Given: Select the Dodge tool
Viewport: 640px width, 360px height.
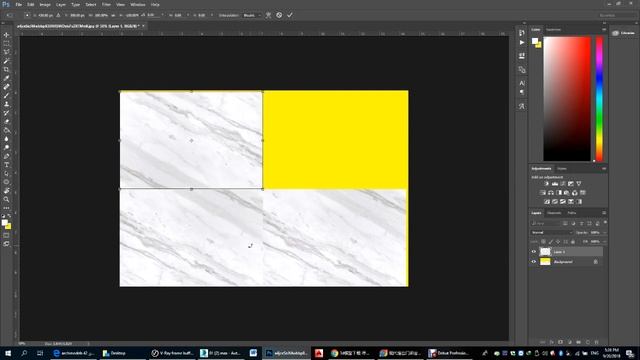Looking at the screenshot, I should click(x=6, y=148).
